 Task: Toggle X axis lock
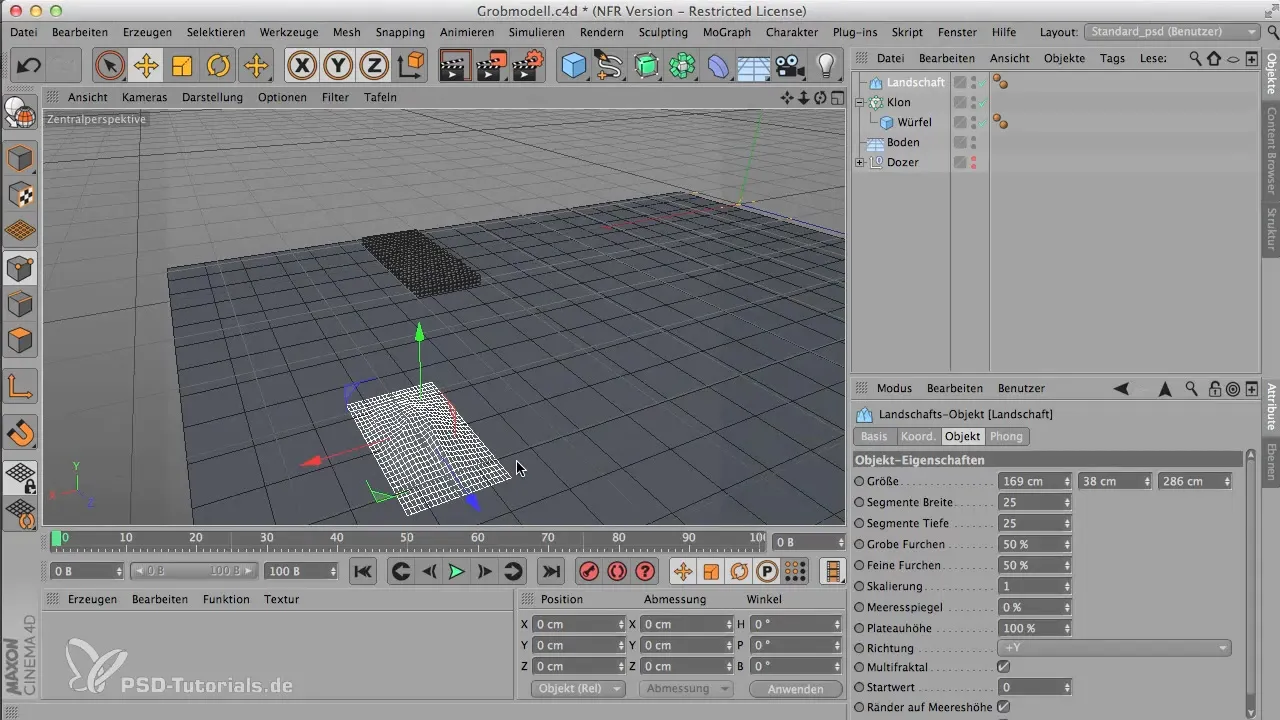pyautogui.click(x=301, y=67)
